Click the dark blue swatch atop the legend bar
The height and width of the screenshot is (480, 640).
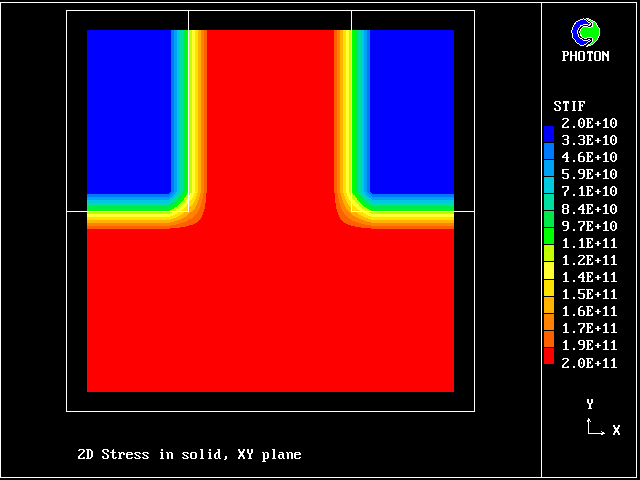pyautogui.click(x=549, y=133)
